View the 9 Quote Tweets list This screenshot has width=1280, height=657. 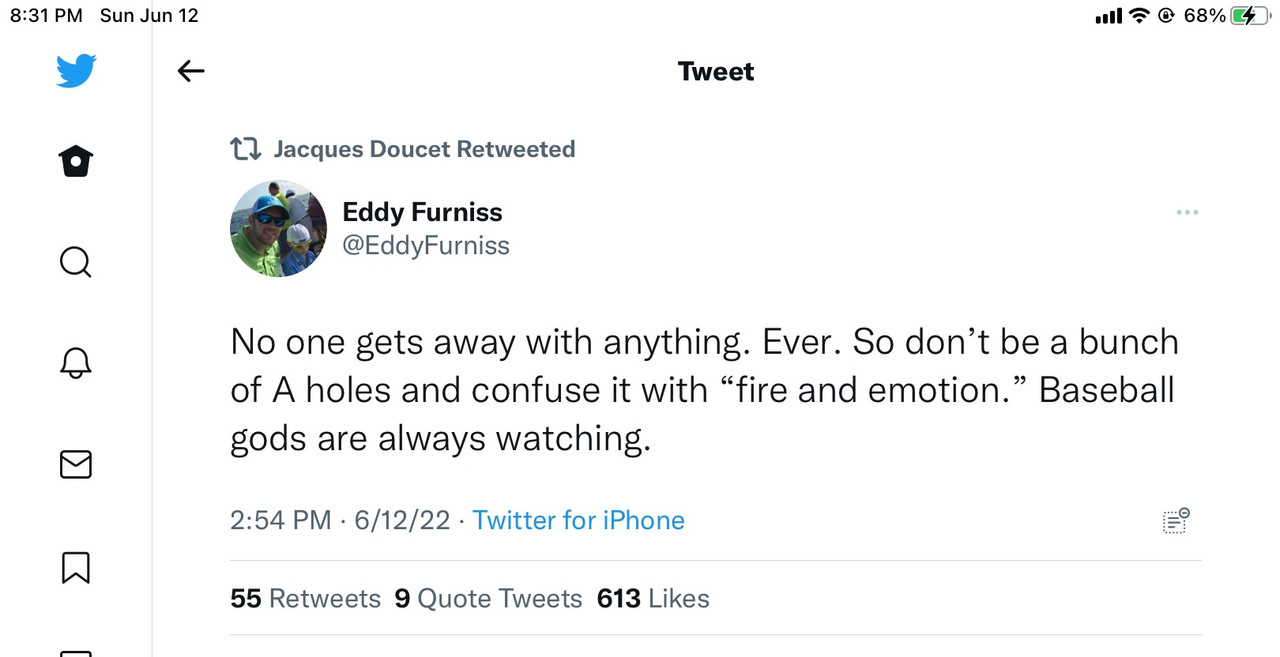tap(488, 598)
